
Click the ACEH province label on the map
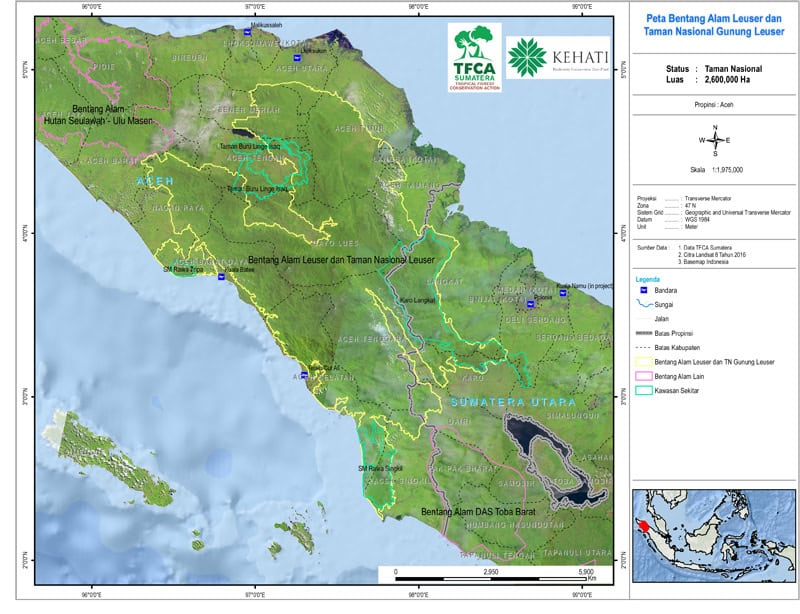[x=155, y=180]
